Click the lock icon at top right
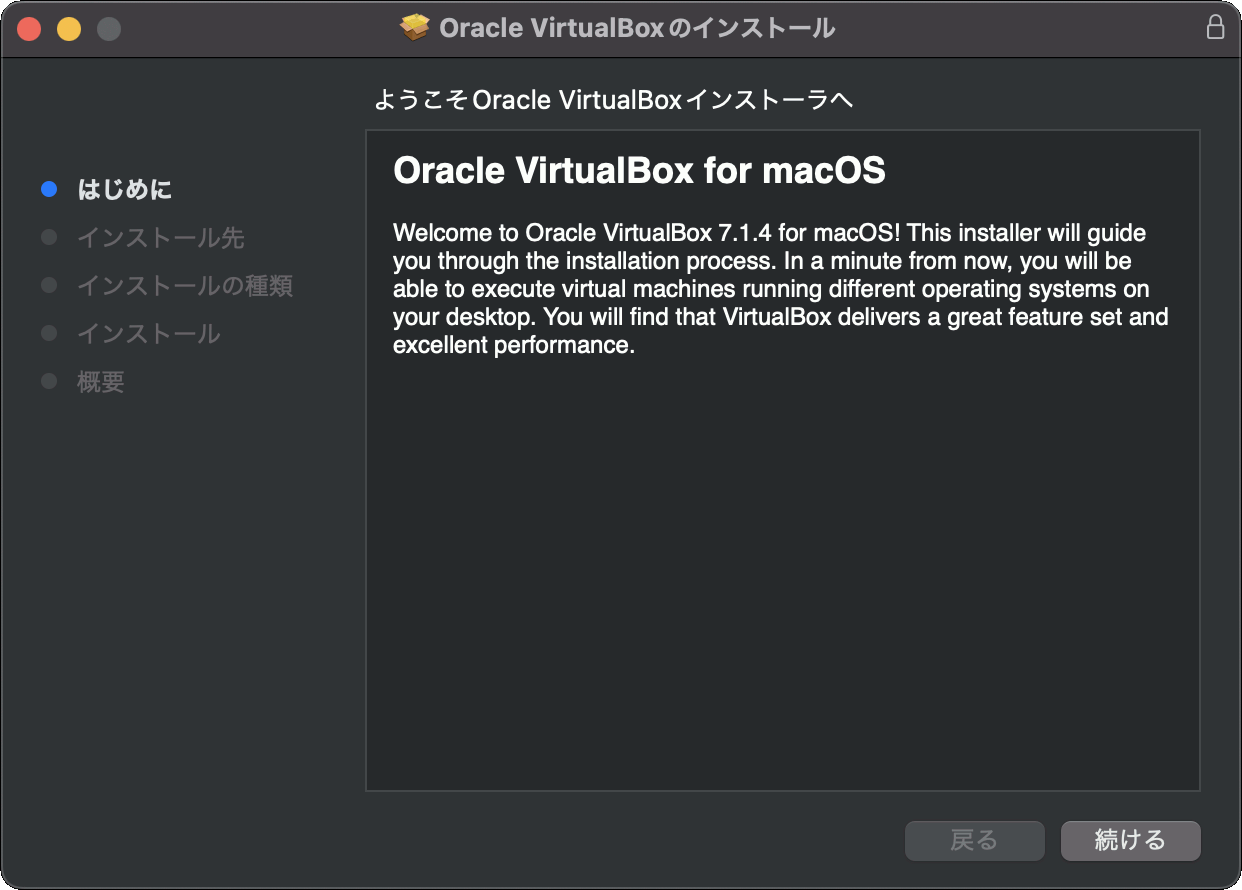The height and width of the screenshot is (890, 1242). click(1216, 27)
